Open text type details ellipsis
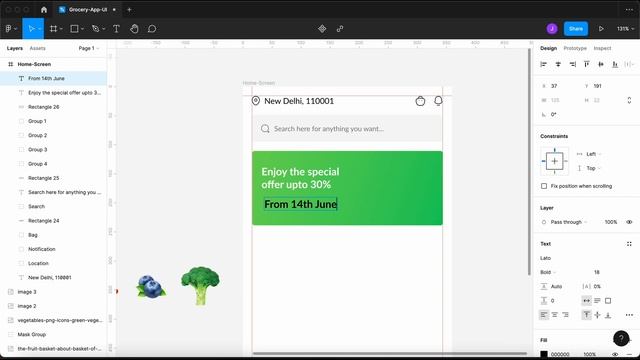Viewport: 640px width, 360px height. coord(629,315)
